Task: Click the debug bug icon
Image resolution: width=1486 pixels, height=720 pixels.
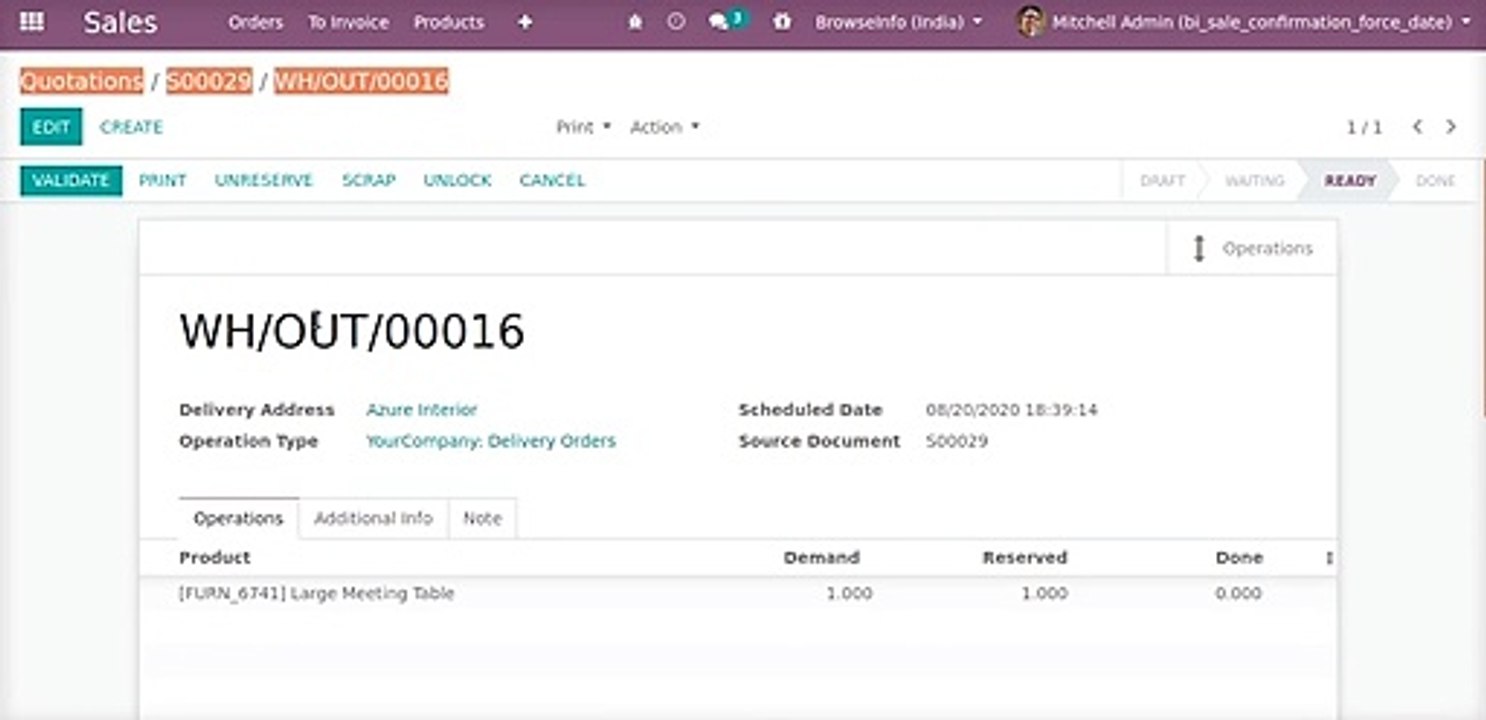Action: tap(782, 22)
